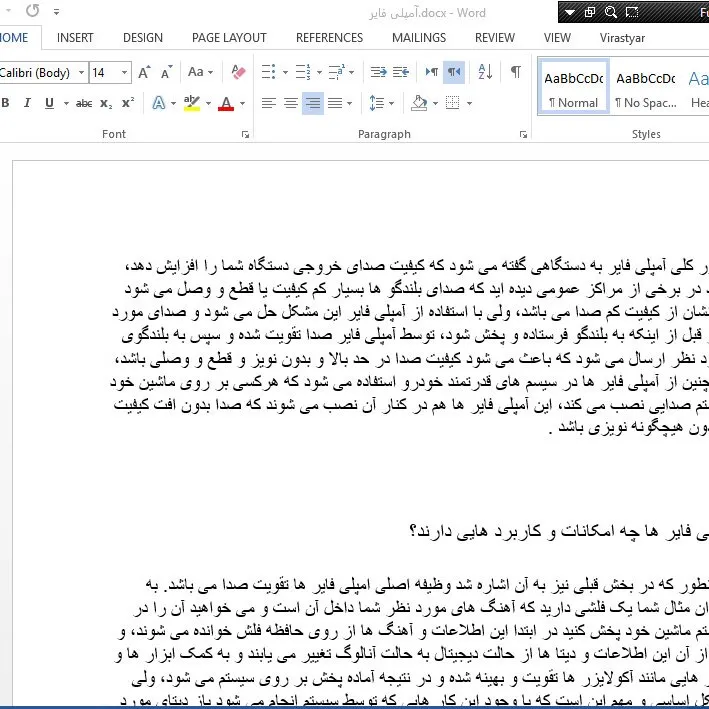The height and width of the screenshot is (709, 709).
Task: Show paragraph marks with pilcrow icon
Action: (x=515, y=72)
